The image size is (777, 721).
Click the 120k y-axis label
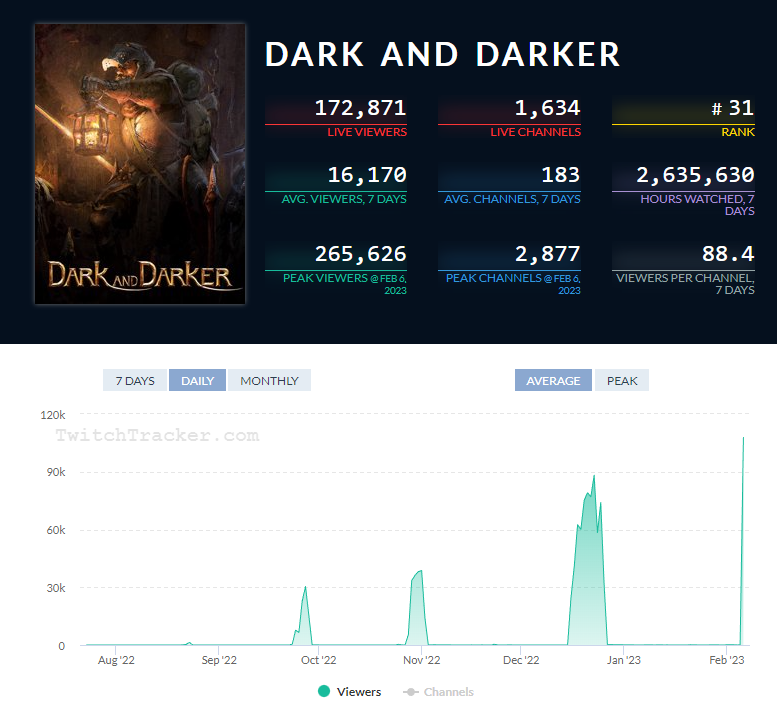(53, 415)
